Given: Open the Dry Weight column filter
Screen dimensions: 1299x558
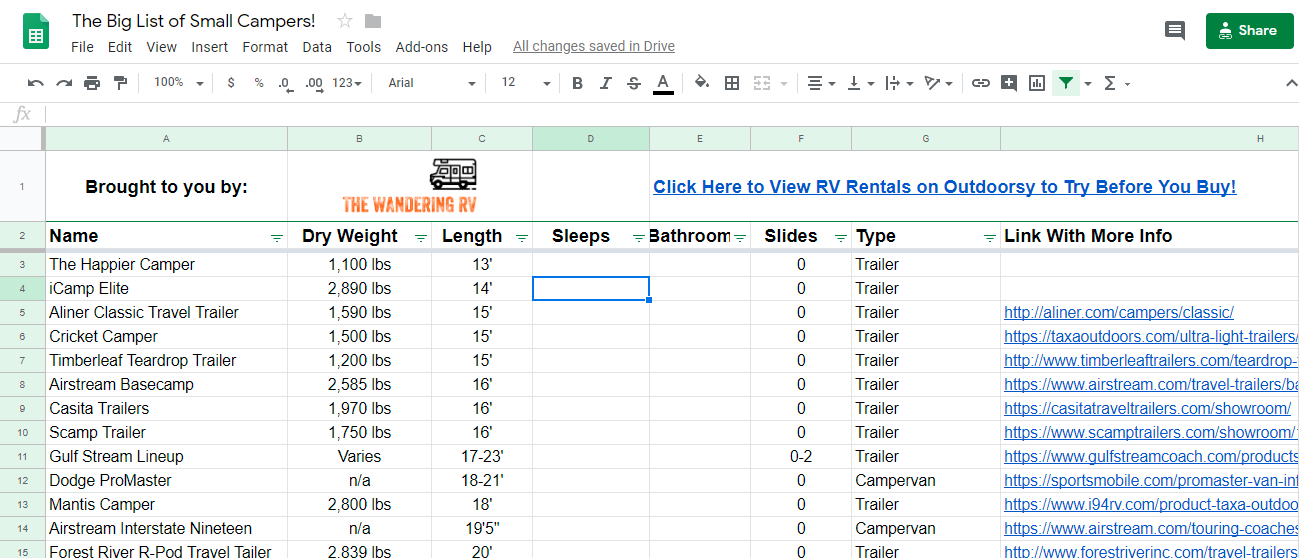Looking at the screenshot, I should (421, 238).
